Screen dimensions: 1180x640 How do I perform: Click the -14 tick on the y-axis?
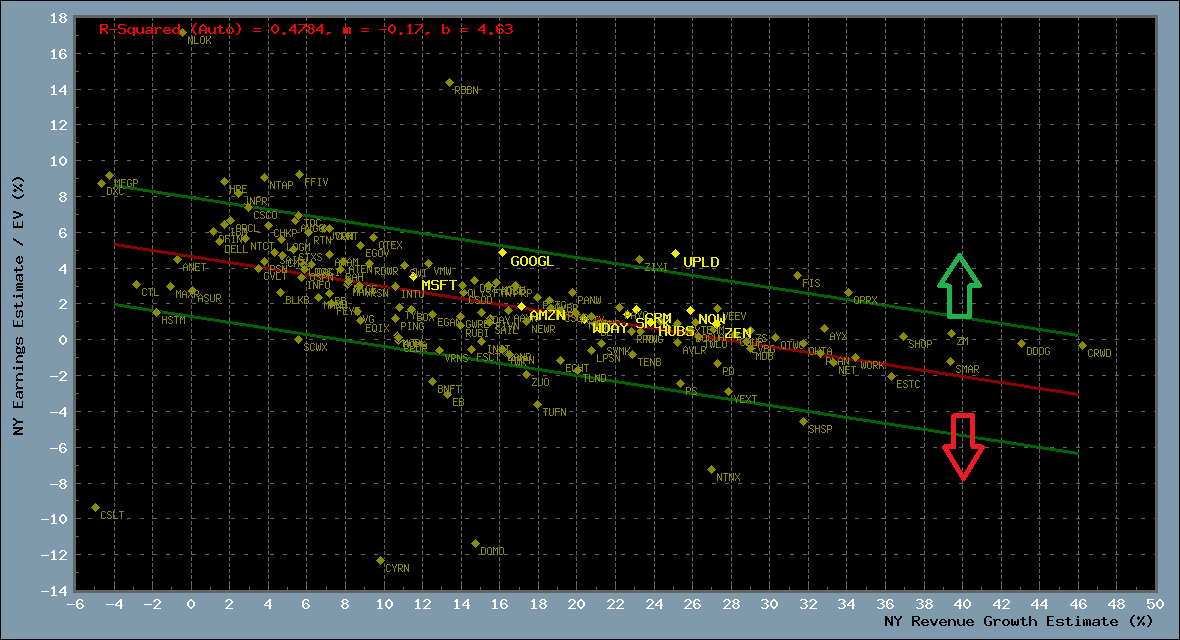(54, 591)
